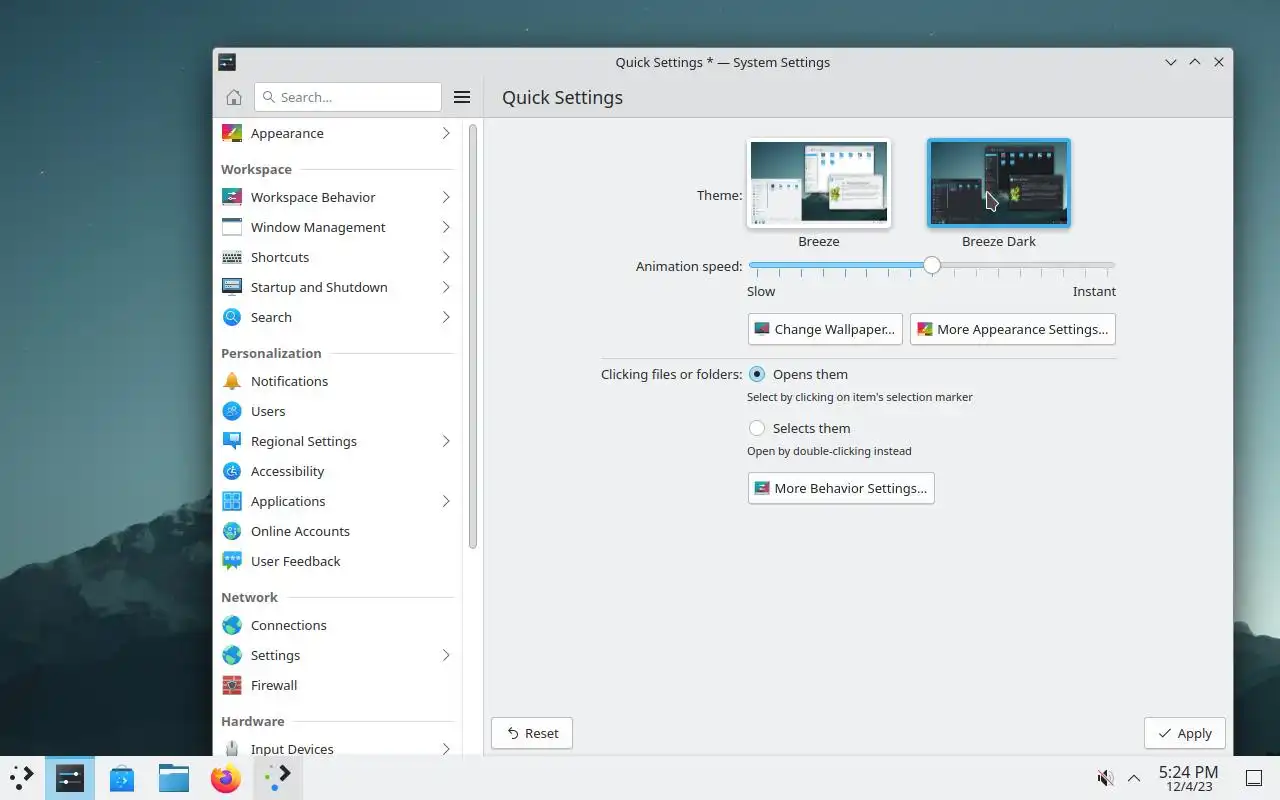
Task: Expand the Applications chevron
Action: point(446,501)
